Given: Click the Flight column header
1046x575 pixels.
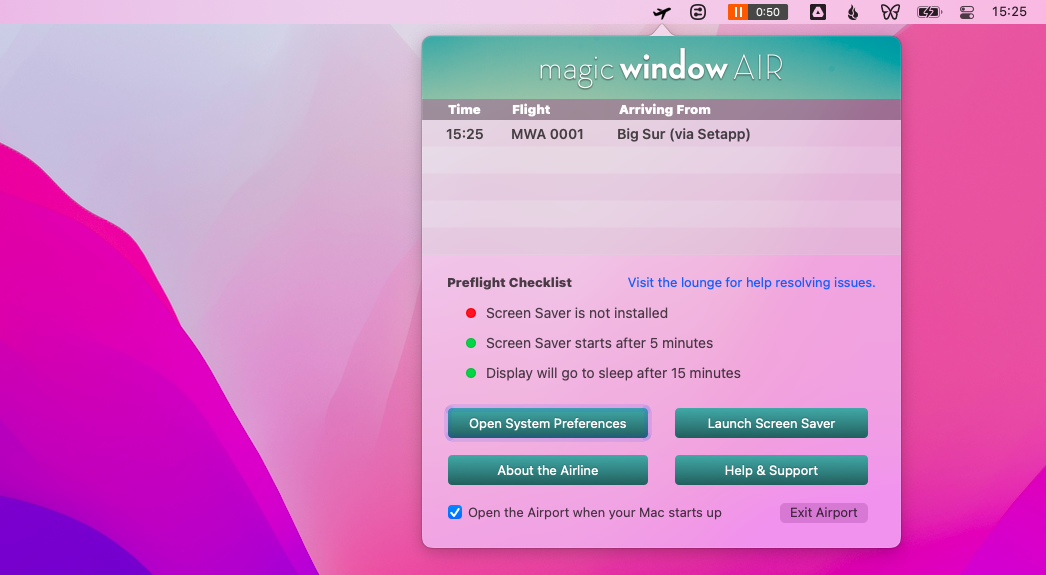Looking at the screenshot, I should click(531, 109).
